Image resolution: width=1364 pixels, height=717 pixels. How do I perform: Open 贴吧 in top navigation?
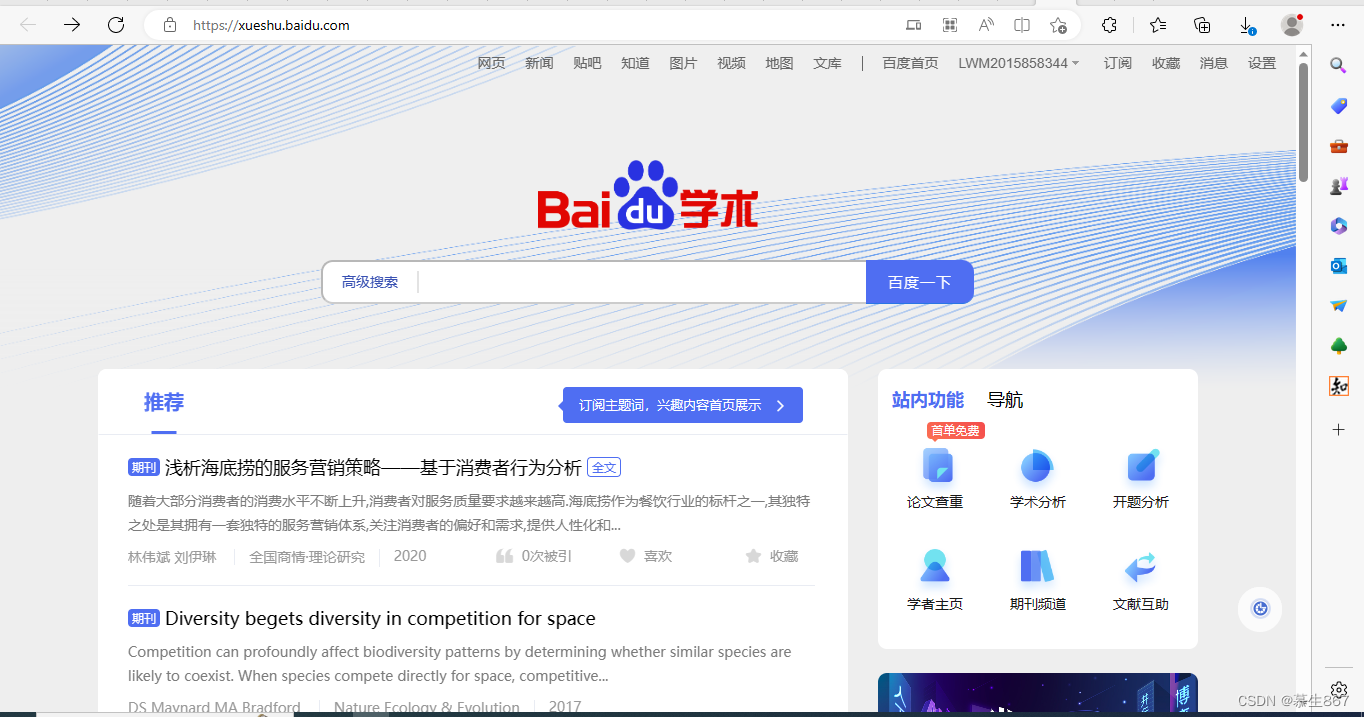pos(587,63)
